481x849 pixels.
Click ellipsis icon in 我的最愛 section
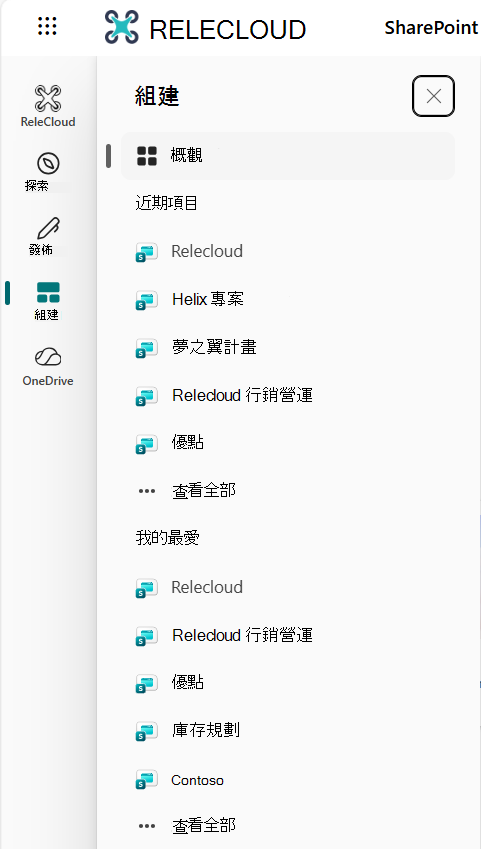click(x=147, y=826)
